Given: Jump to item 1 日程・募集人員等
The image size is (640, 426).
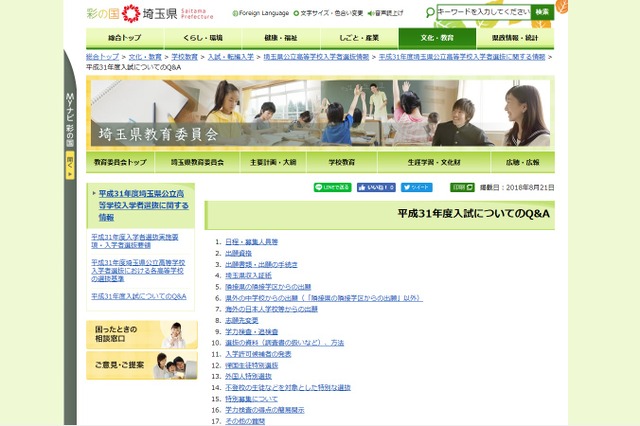Looking at the screenshot, I should click(x=251, y=242).
